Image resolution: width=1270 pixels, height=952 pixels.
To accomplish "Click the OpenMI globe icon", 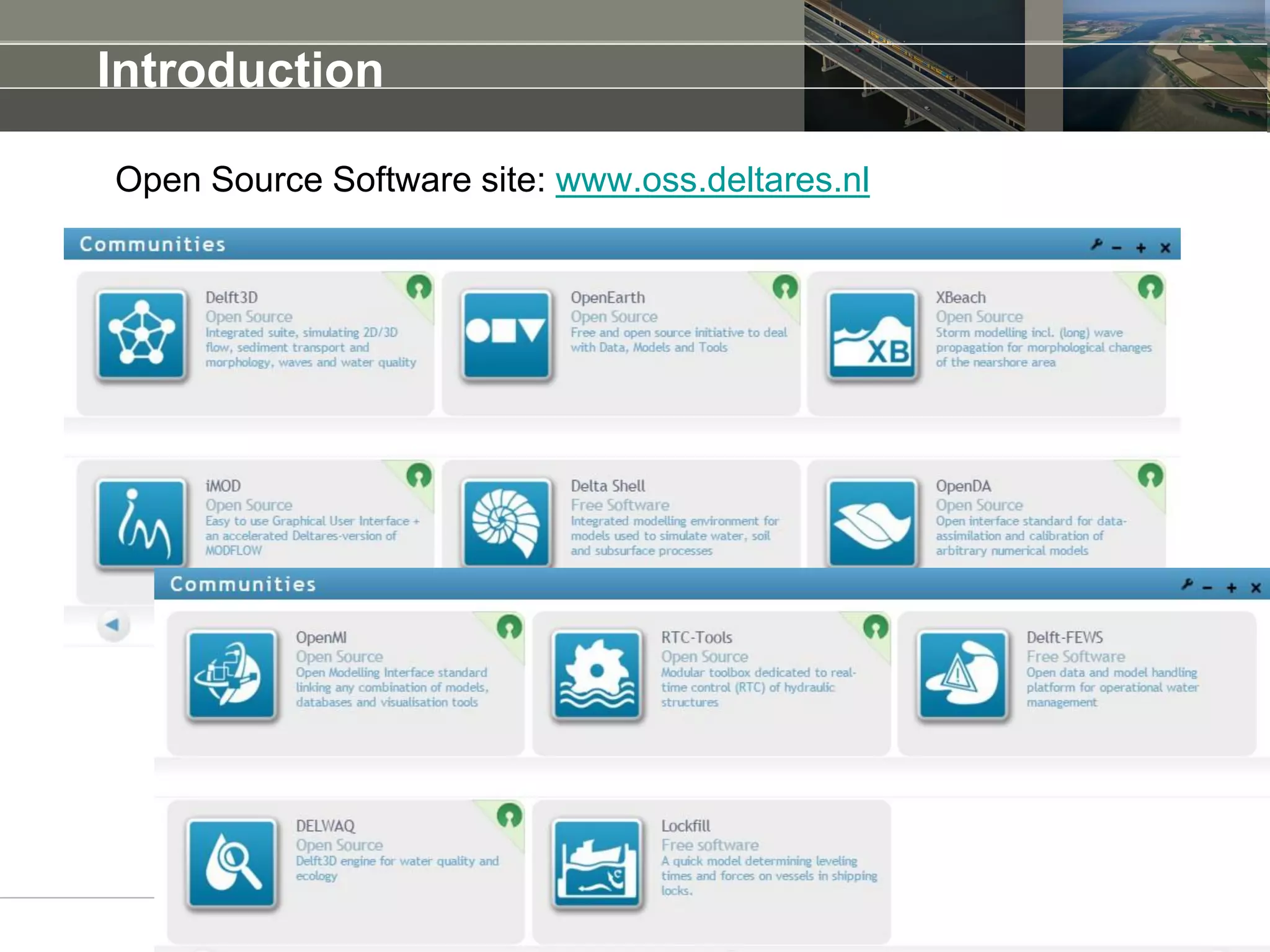I will click(x=232, y=675).
